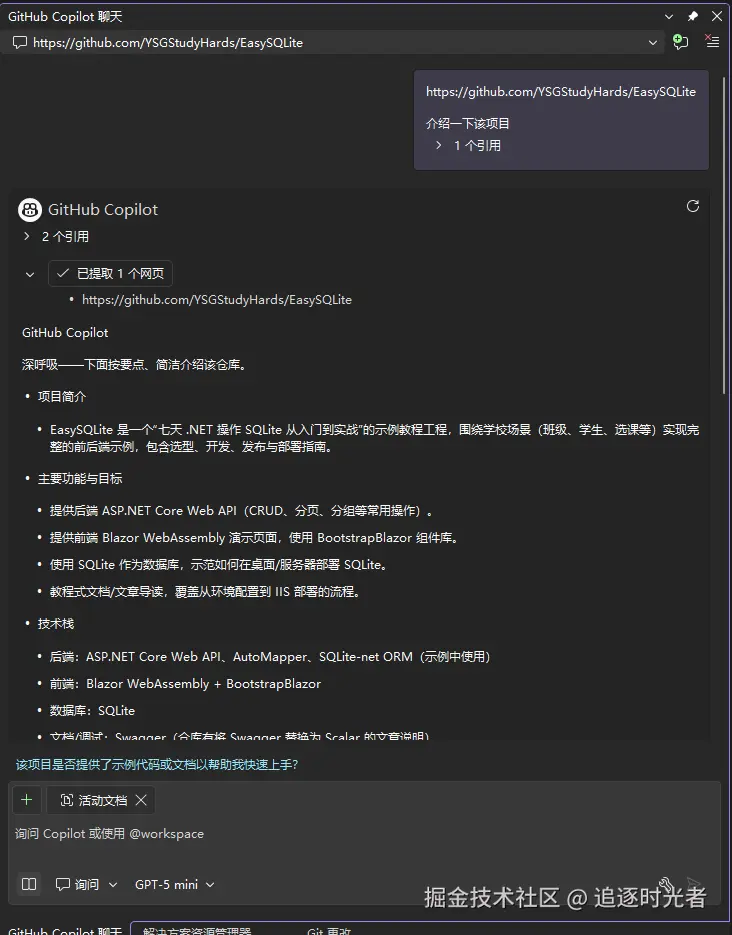Open the "GPT-5 mini" model selector
The image size is (732, 935).
point(174,884)
